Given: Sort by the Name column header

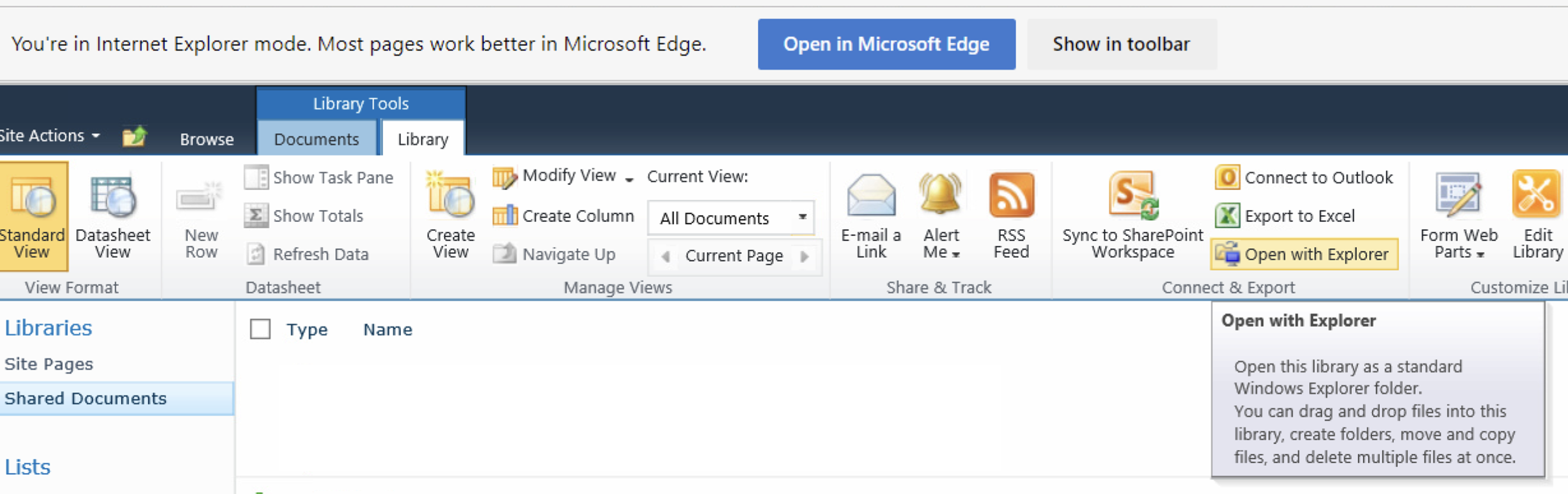Looking at the screenshot, I should pos(388,330).
